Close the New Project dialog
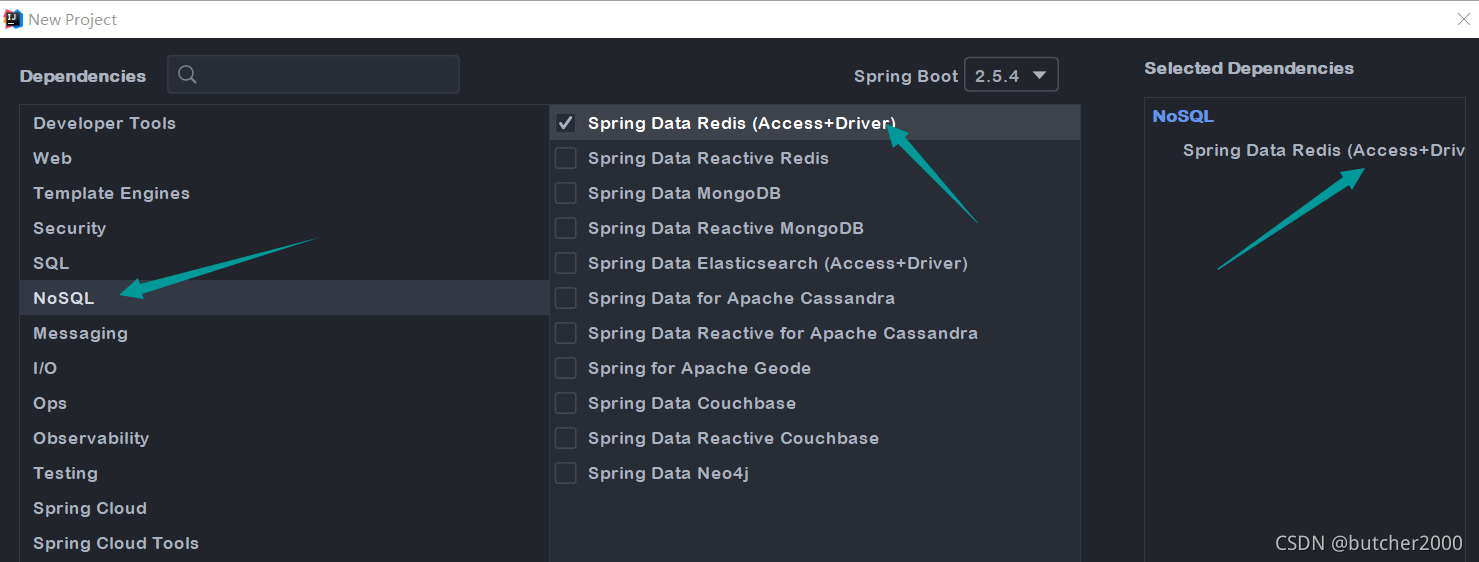This screenshot has width=1479, height=562. [x=1463, y=19]
